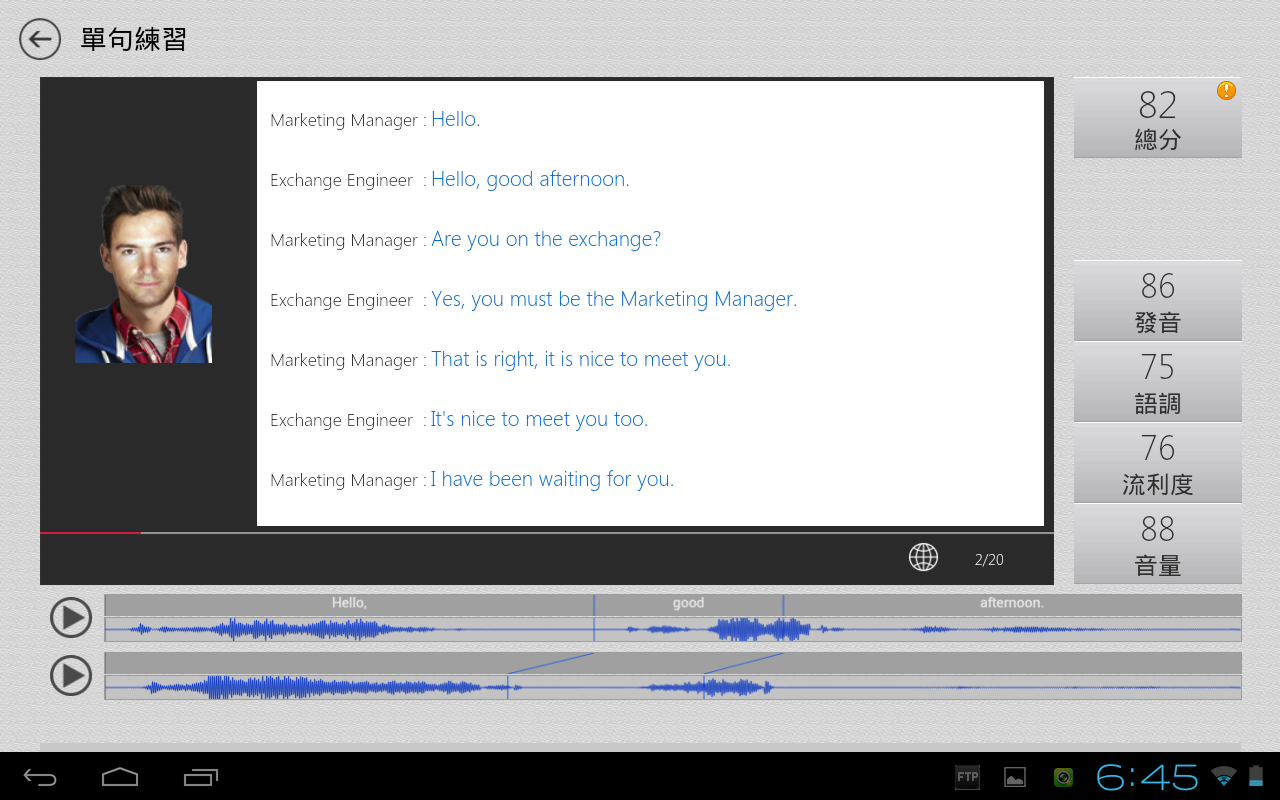Open the 82 總分 total score panel

tap(1157, 118)
